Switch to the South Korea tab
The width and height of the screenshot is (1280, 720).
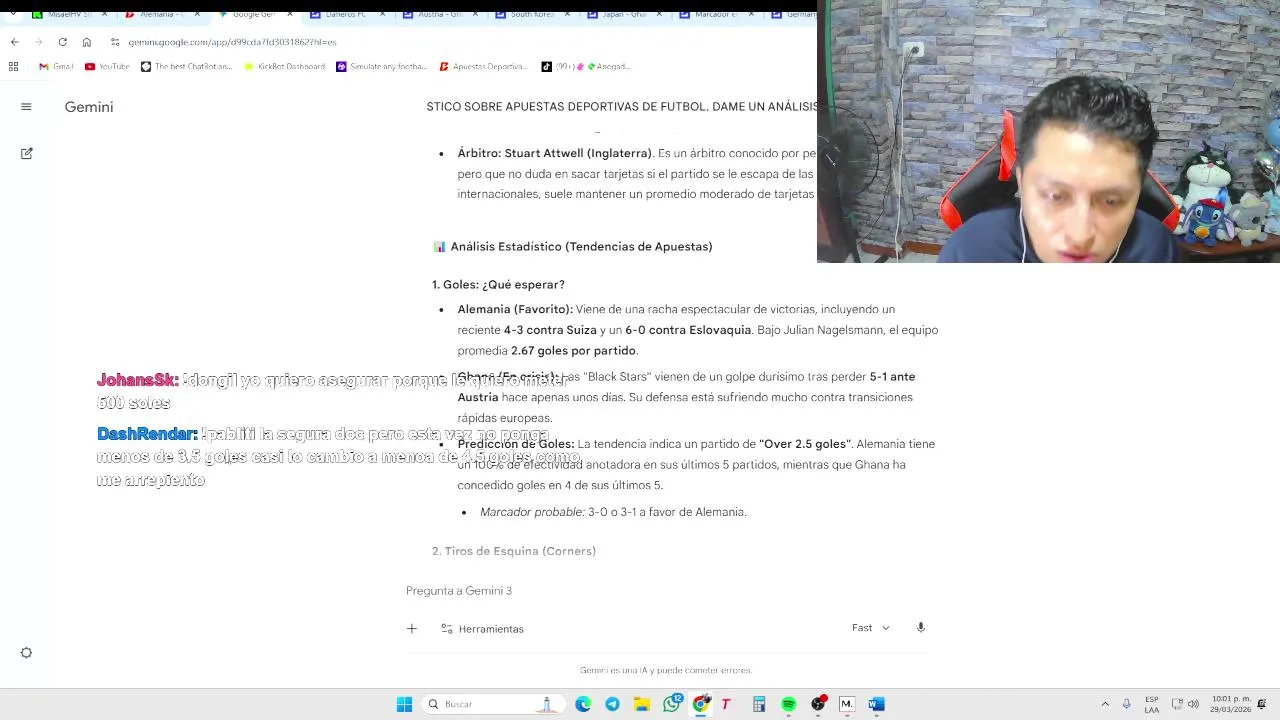click(x=530, y=15)
